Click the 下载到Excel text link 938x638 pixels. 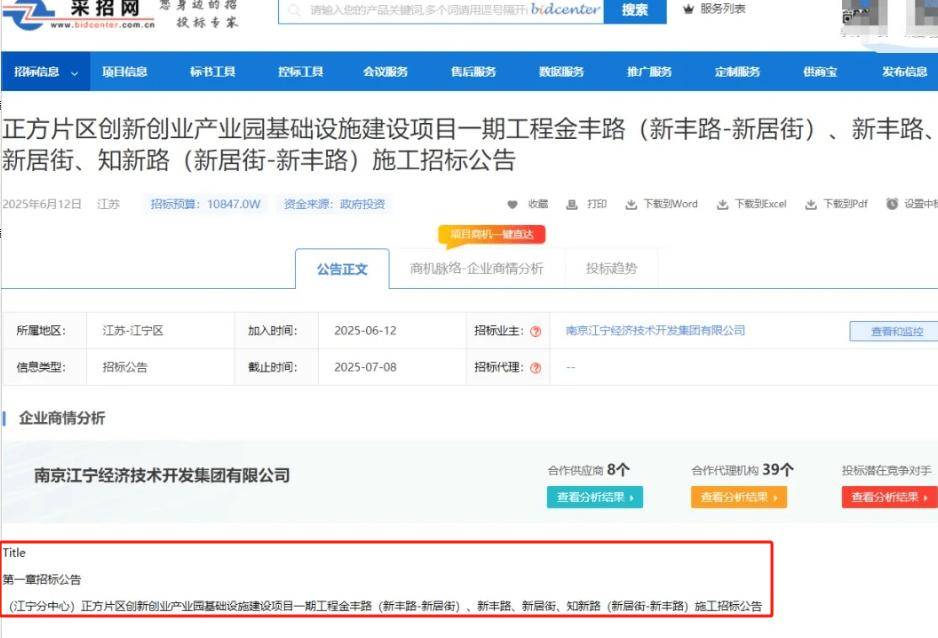pyautogui.click(x=760, y=204)
